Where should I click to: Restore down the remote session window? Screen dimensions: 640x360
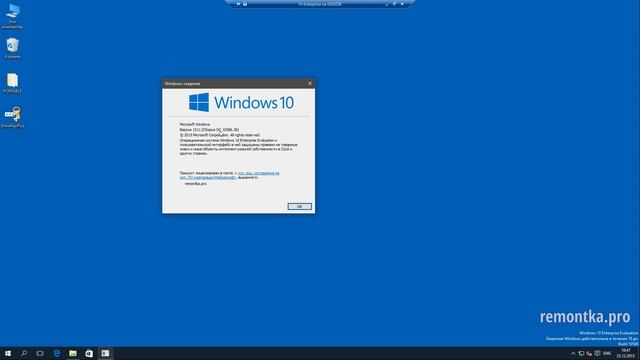click(394, 4)
